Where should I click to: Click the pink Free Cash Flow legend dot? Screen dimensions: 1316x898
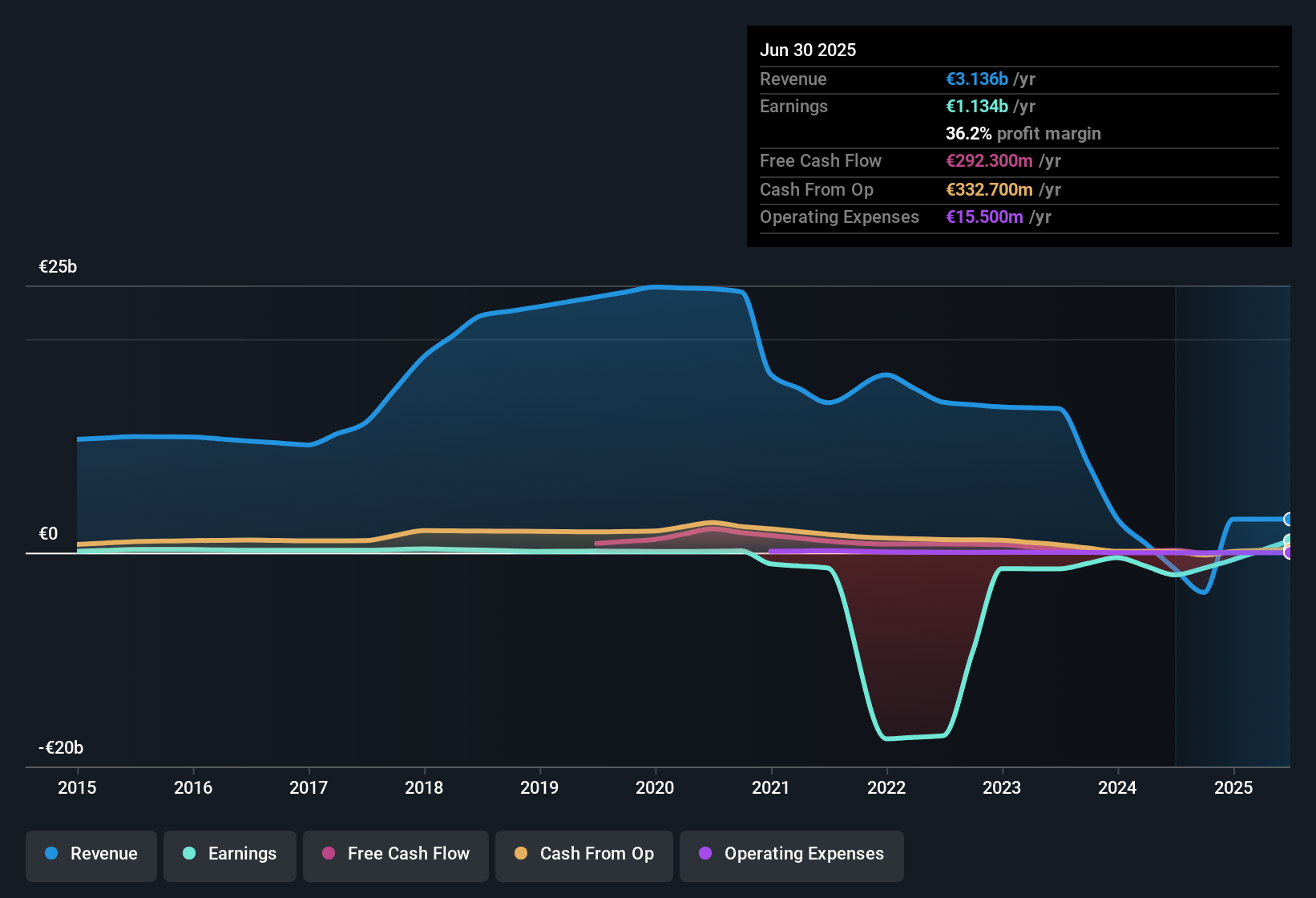tap(328, 855)
